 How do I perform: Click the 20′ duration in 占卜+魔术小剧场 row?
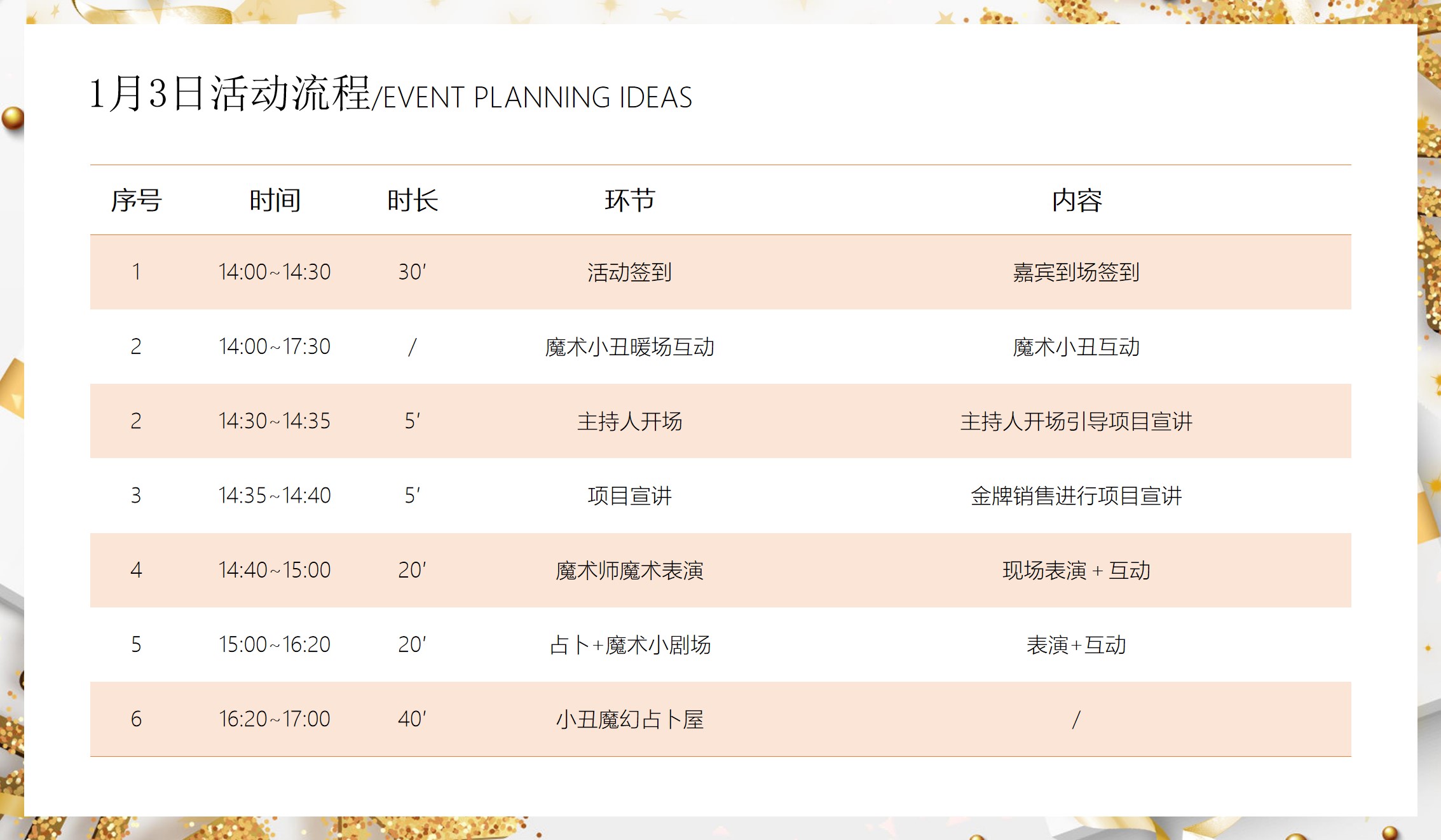(x=413, y=644)
